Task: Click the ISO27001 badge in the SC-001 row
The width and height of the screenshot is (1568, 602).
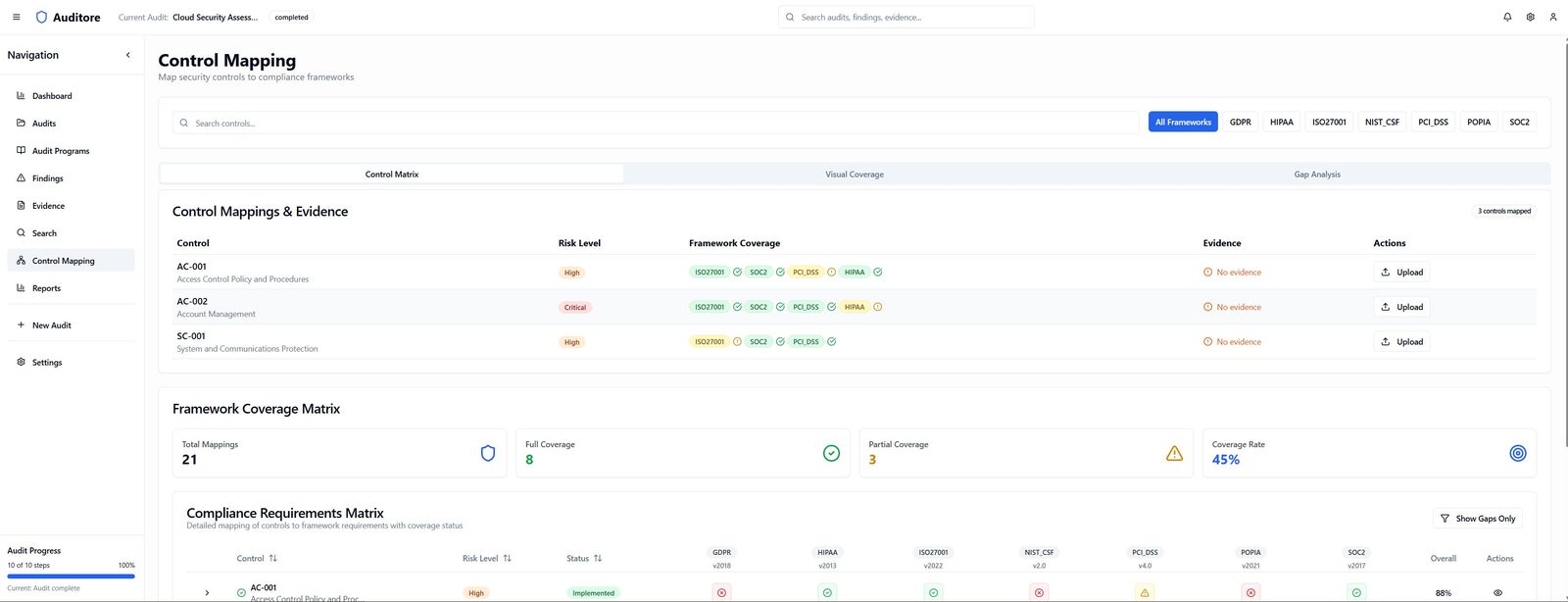Action: 710,342
